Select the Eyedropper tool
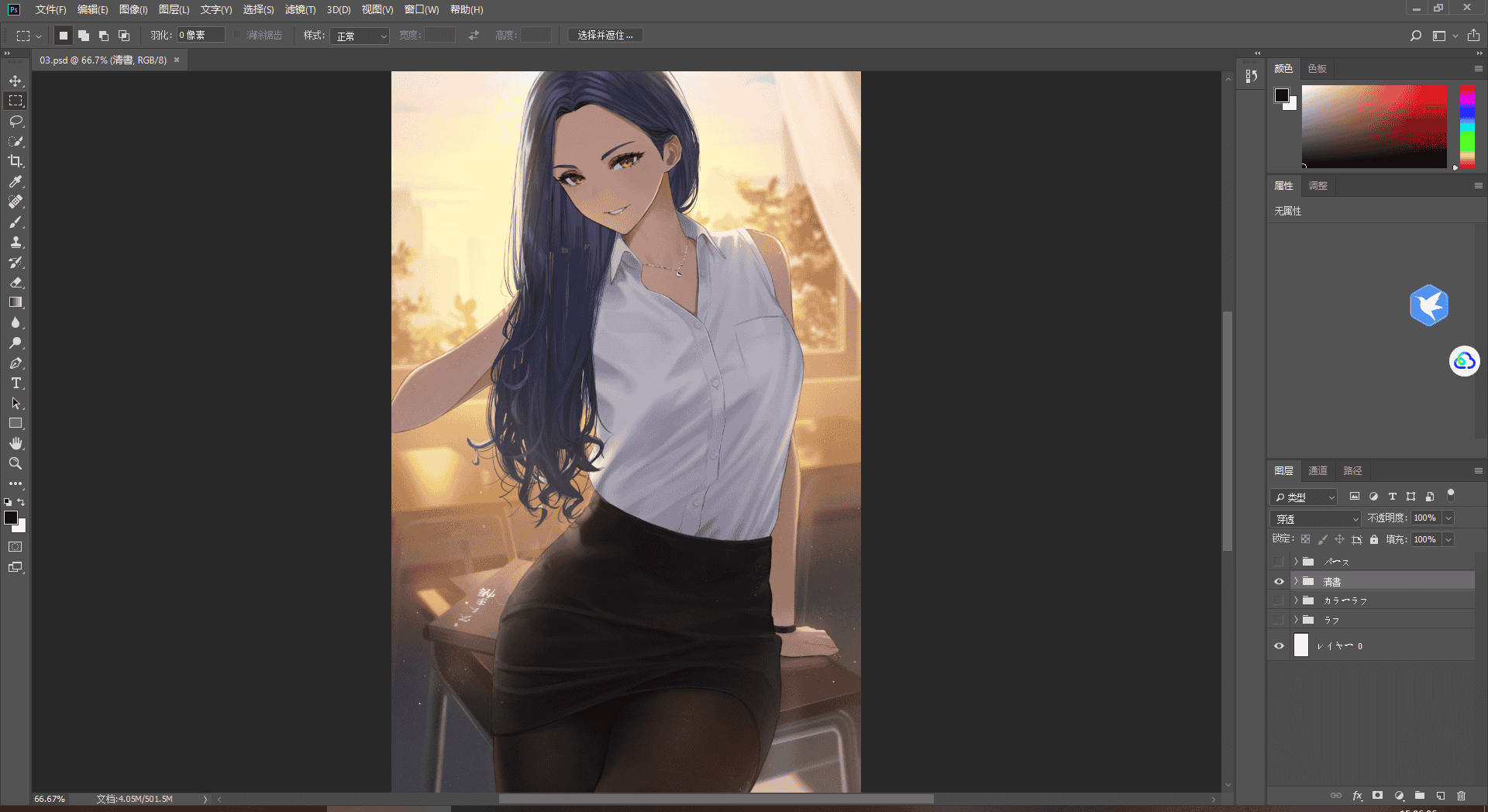The height and width of the screenshot is (812, 1488). (15, 181)
